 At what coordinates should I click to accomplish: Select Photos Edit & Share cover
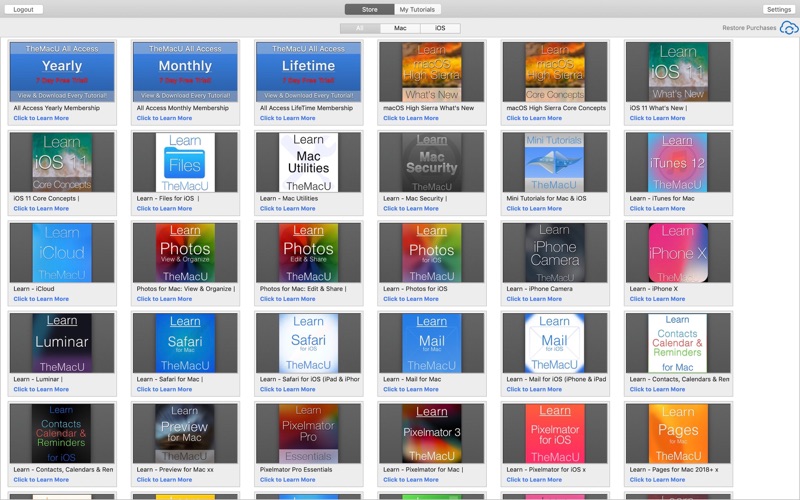point(309,253)
